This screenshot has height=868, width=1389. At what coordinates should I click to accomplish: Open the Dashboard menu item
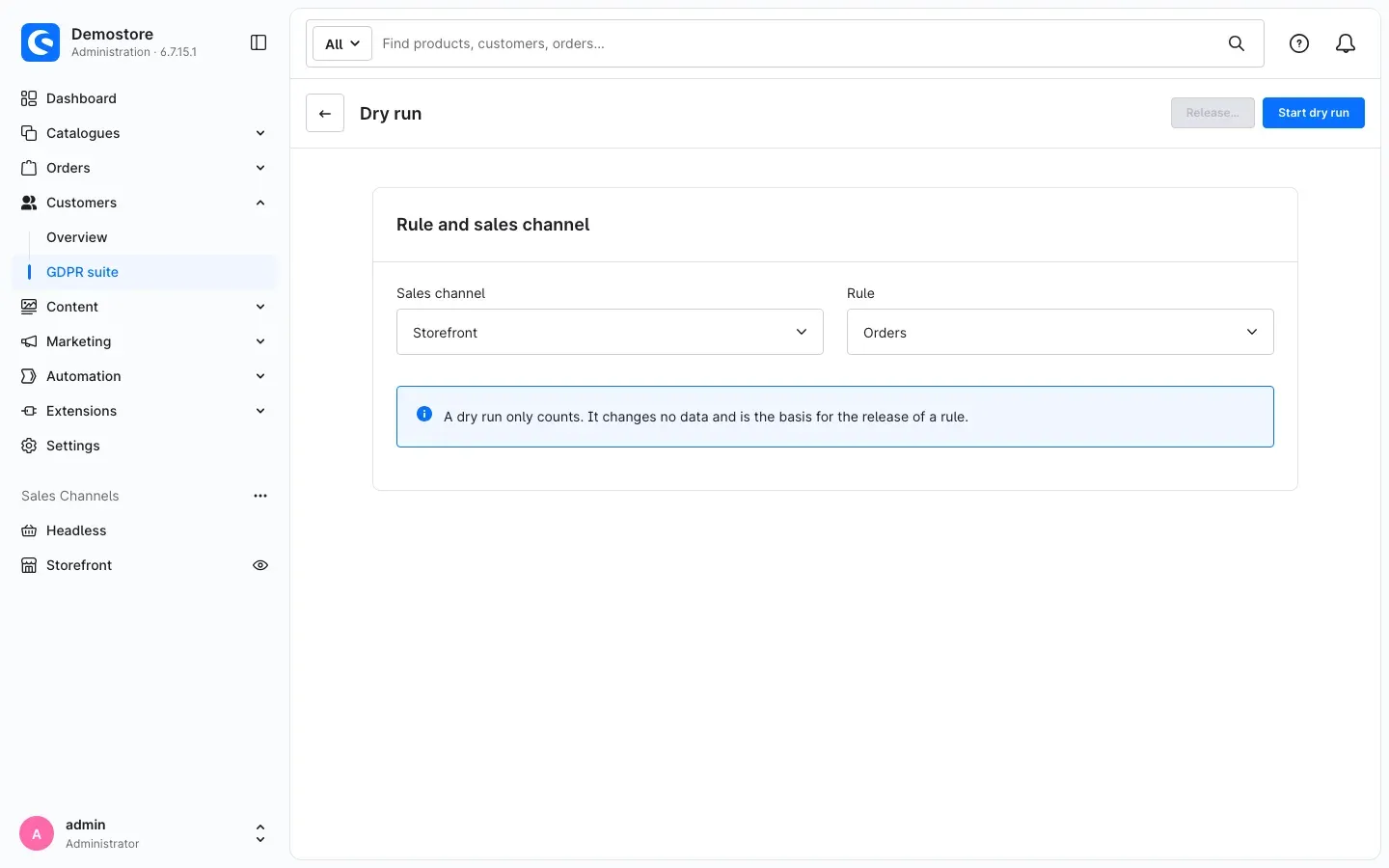[145, 98]
